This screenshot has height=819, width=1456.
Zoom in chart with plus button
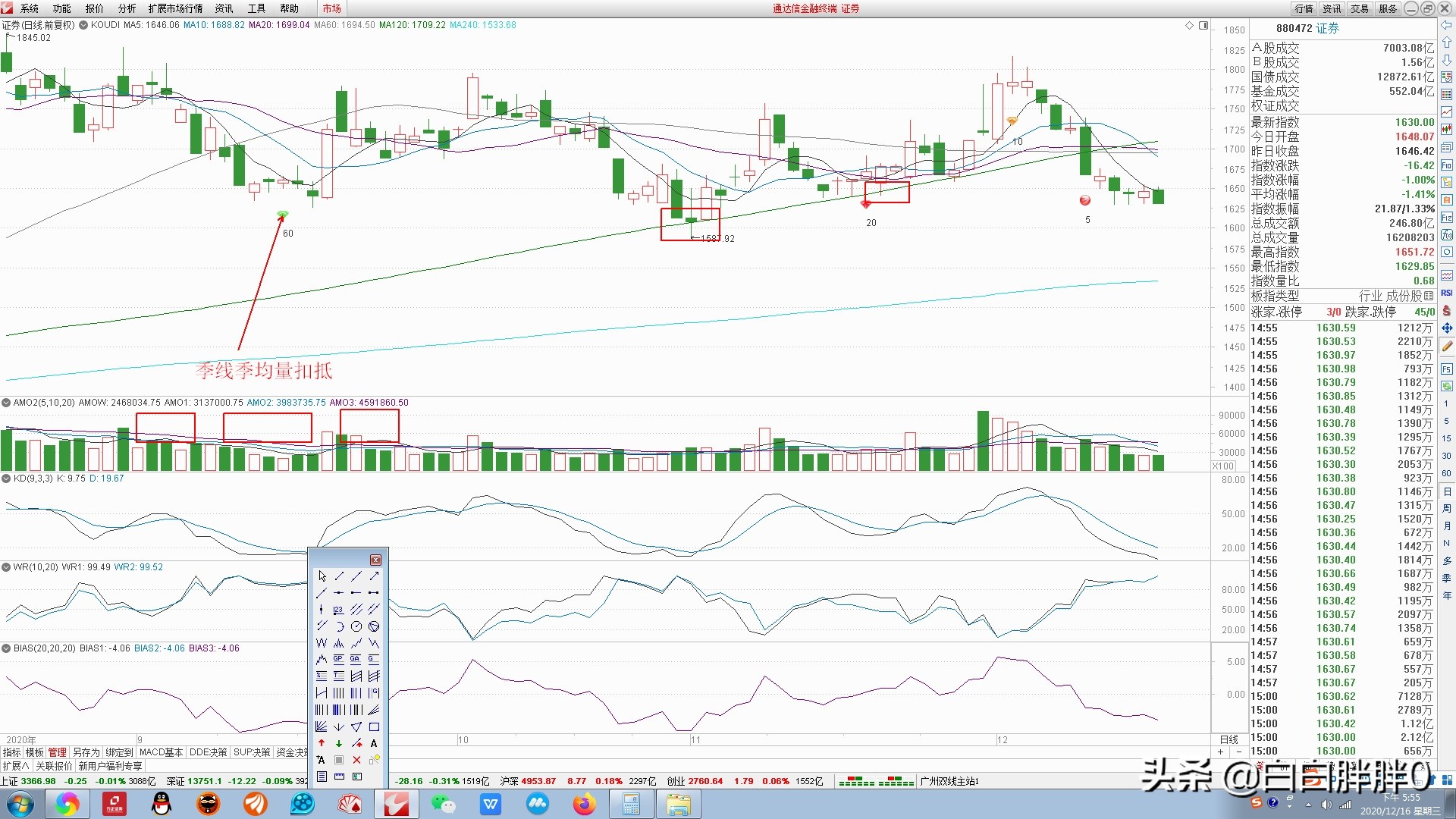pos(1220,752)
